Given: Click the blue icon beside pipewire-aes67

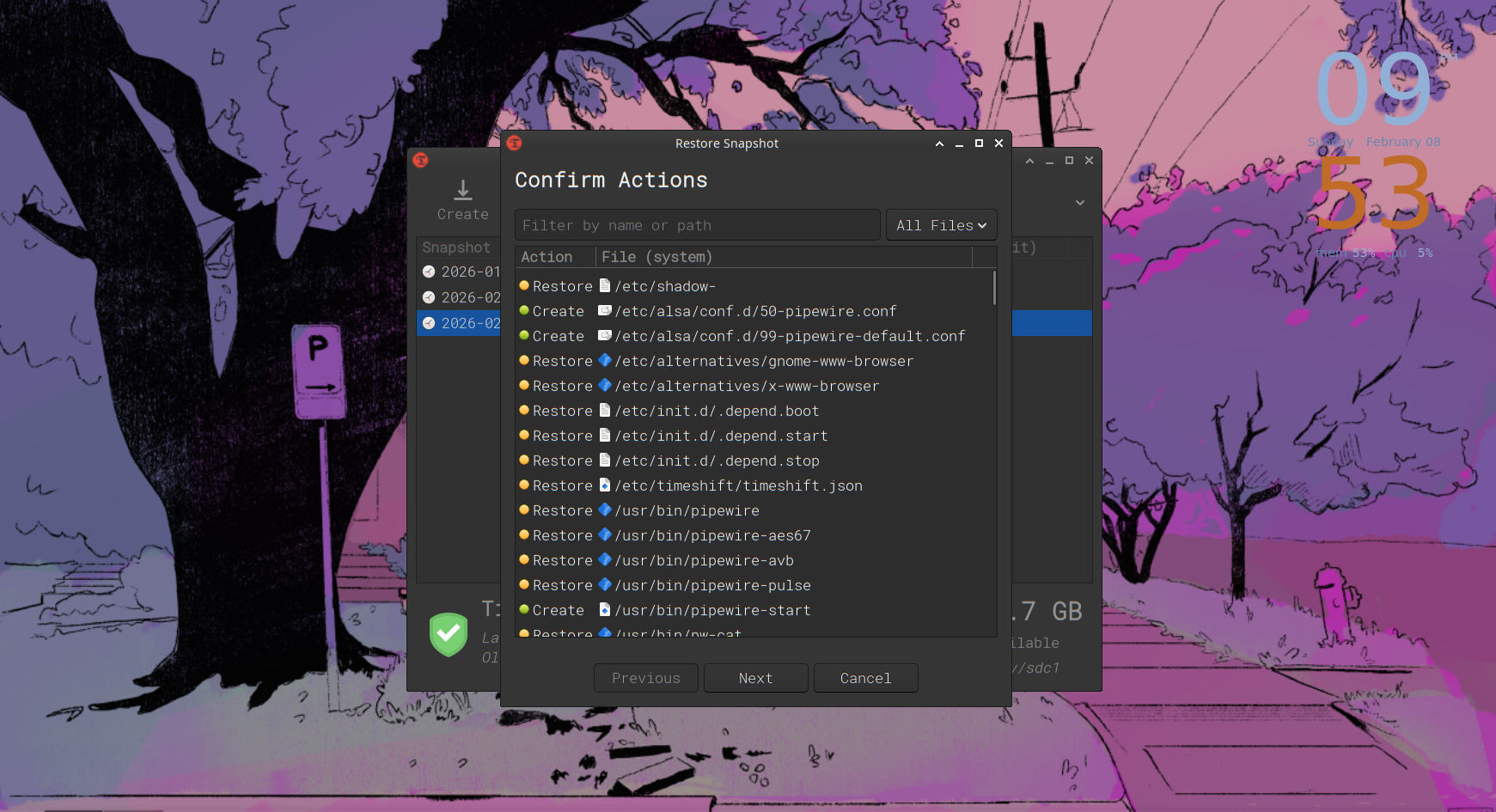Looking at the screenshot, I should (605, 534).
